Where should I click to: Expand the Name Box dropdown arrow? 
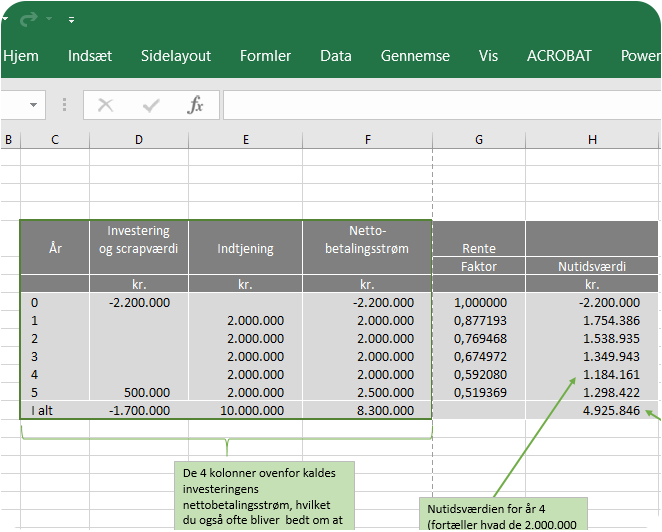[x=35, y=105]
